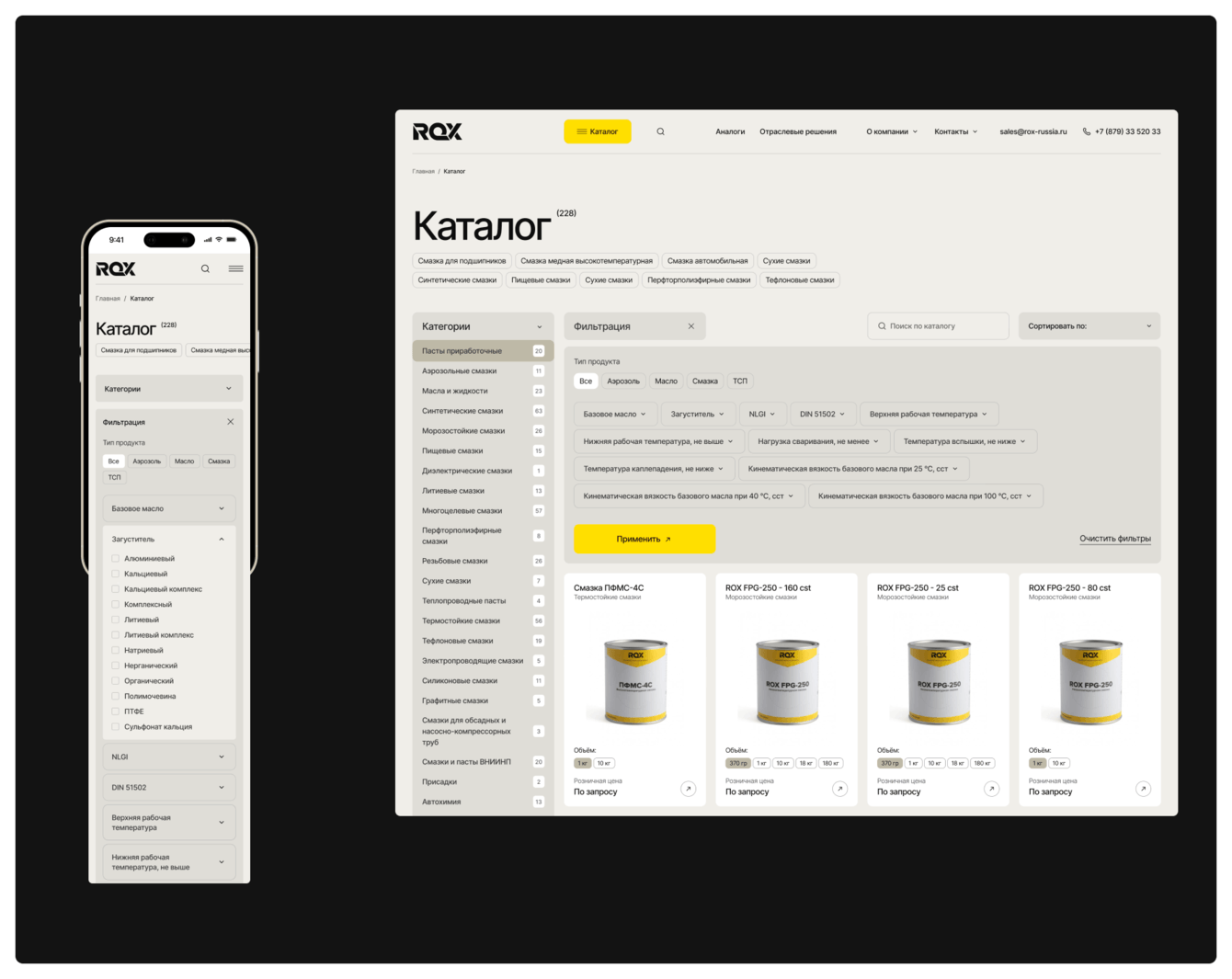Click the Поиск по каталогу search field
The width and height of the screenshot is (1232, 979).
click(x=938, y=326)
